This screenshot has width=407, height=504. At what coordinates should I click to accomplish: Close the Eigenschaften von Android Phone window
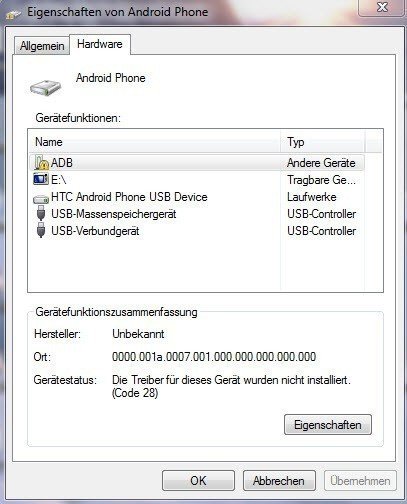click(x=382, y=7)
